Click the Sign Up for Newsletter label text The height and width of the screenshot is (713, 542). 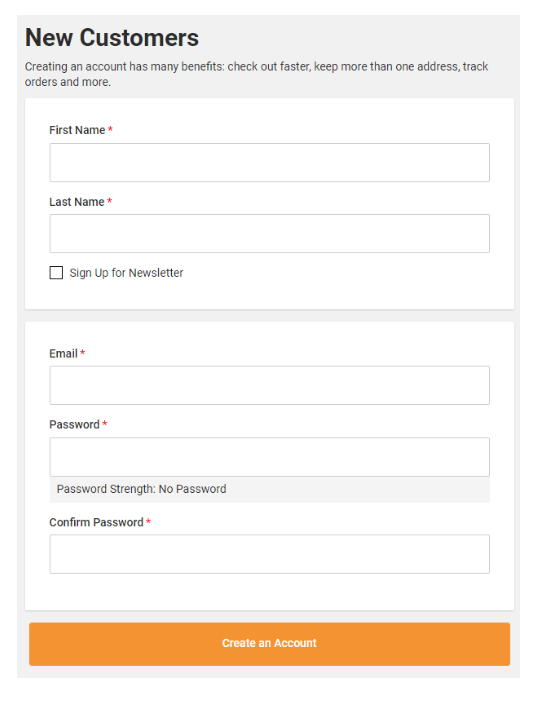point(126,273)
